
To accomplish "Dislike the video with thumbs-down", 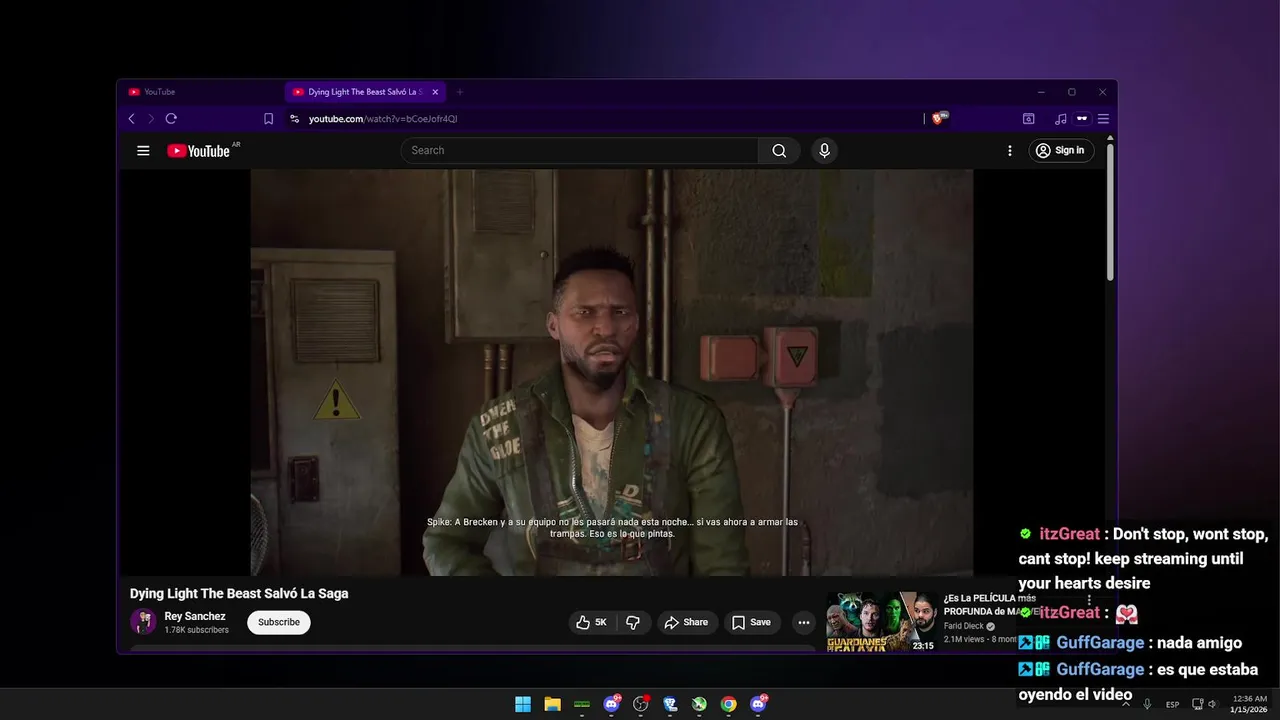I will 633,622.
